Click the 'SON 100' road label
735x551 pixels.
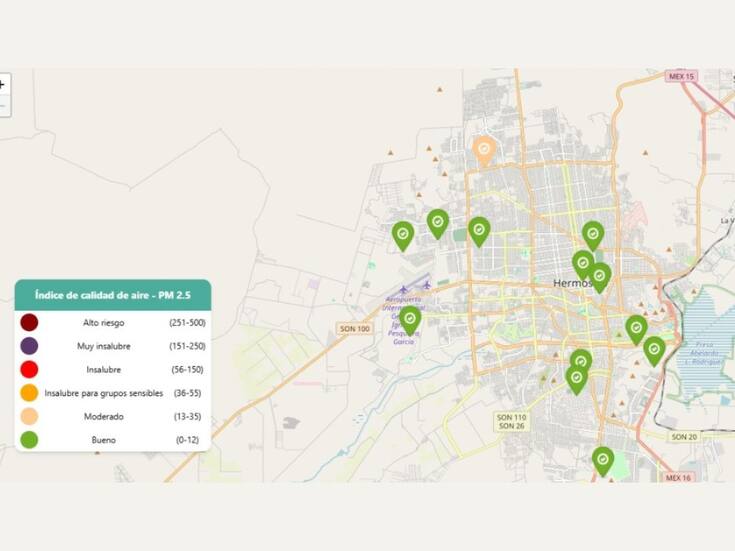(354, 329)
